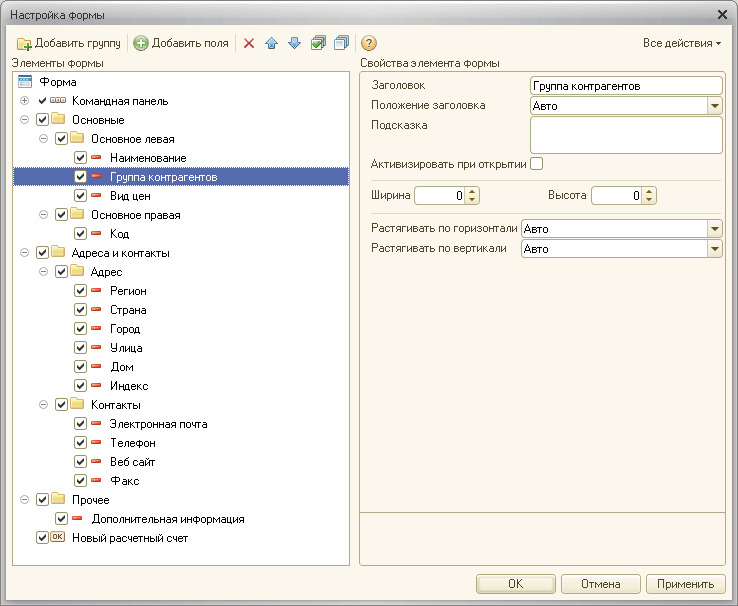This screenshot has width=738, height=606.
Task: Open help with the question mark icon
Action: click(x=368, y=43)
